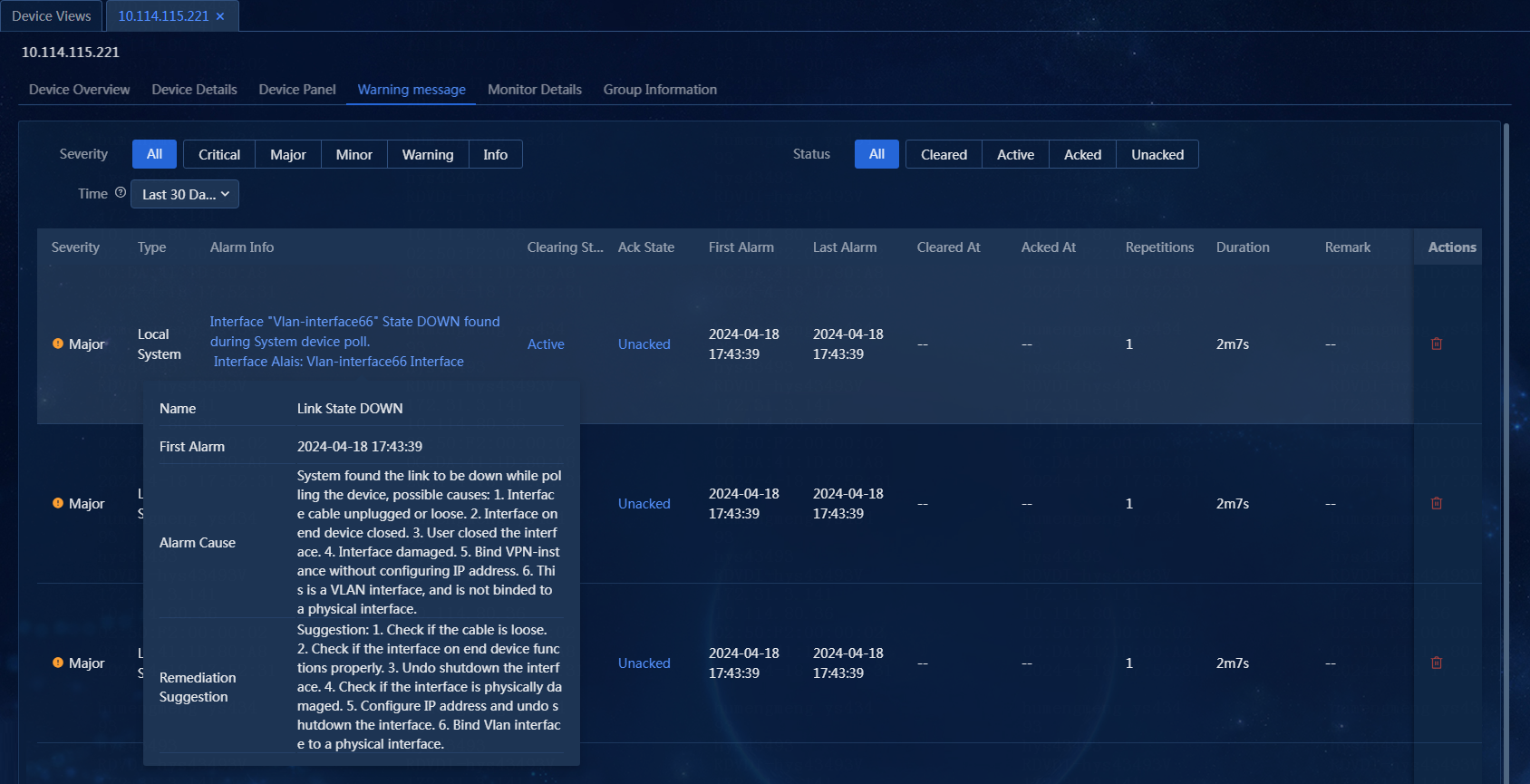The width and height of the screenshot is (1530, 784).
Task: Click the First Alarm column header
Action: [741, 247]
